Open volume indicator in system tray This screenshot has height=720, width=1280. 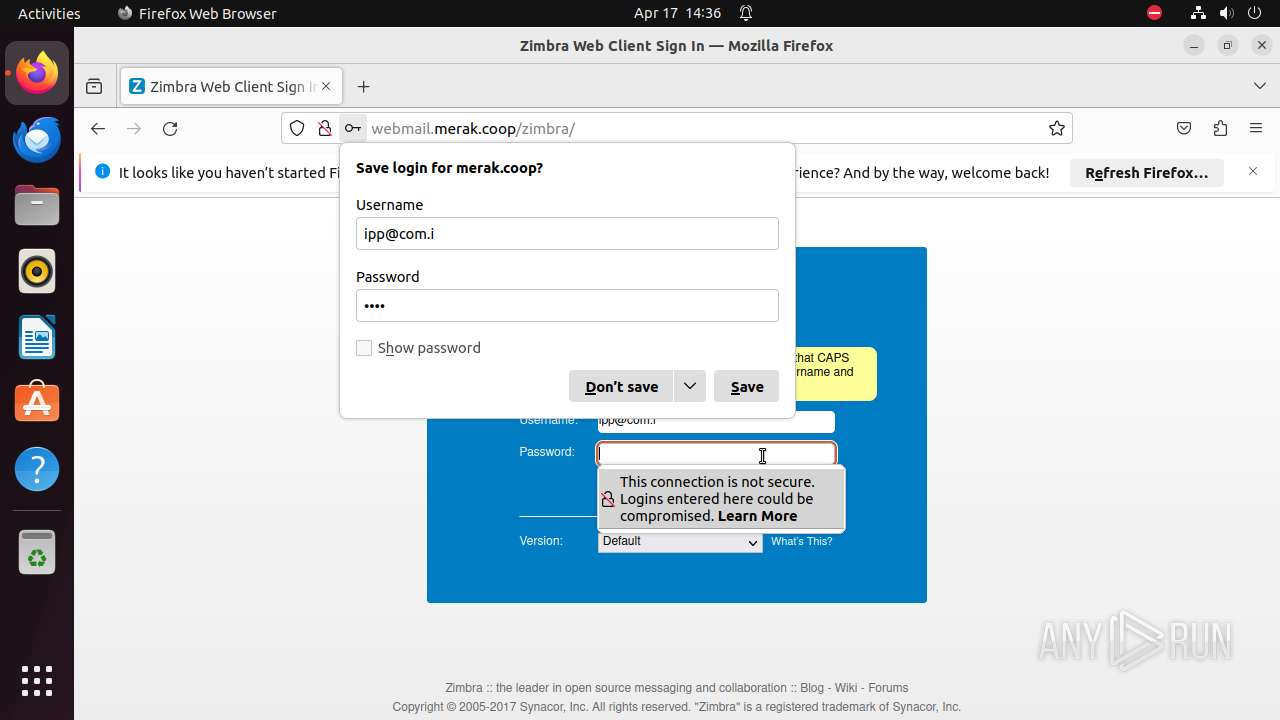coord(1227,13)
